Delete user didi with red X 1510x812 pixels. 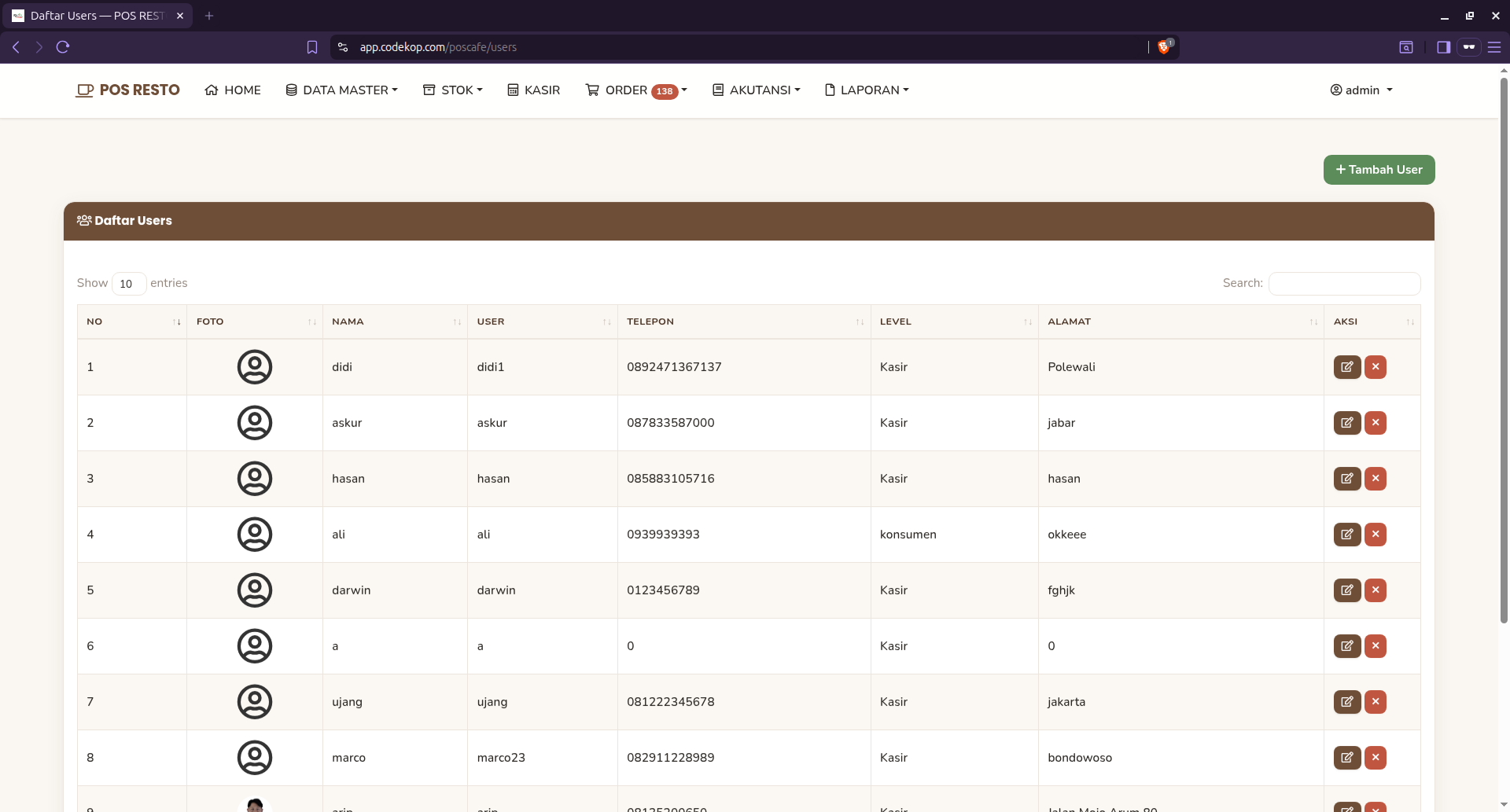click(1375, 367)
